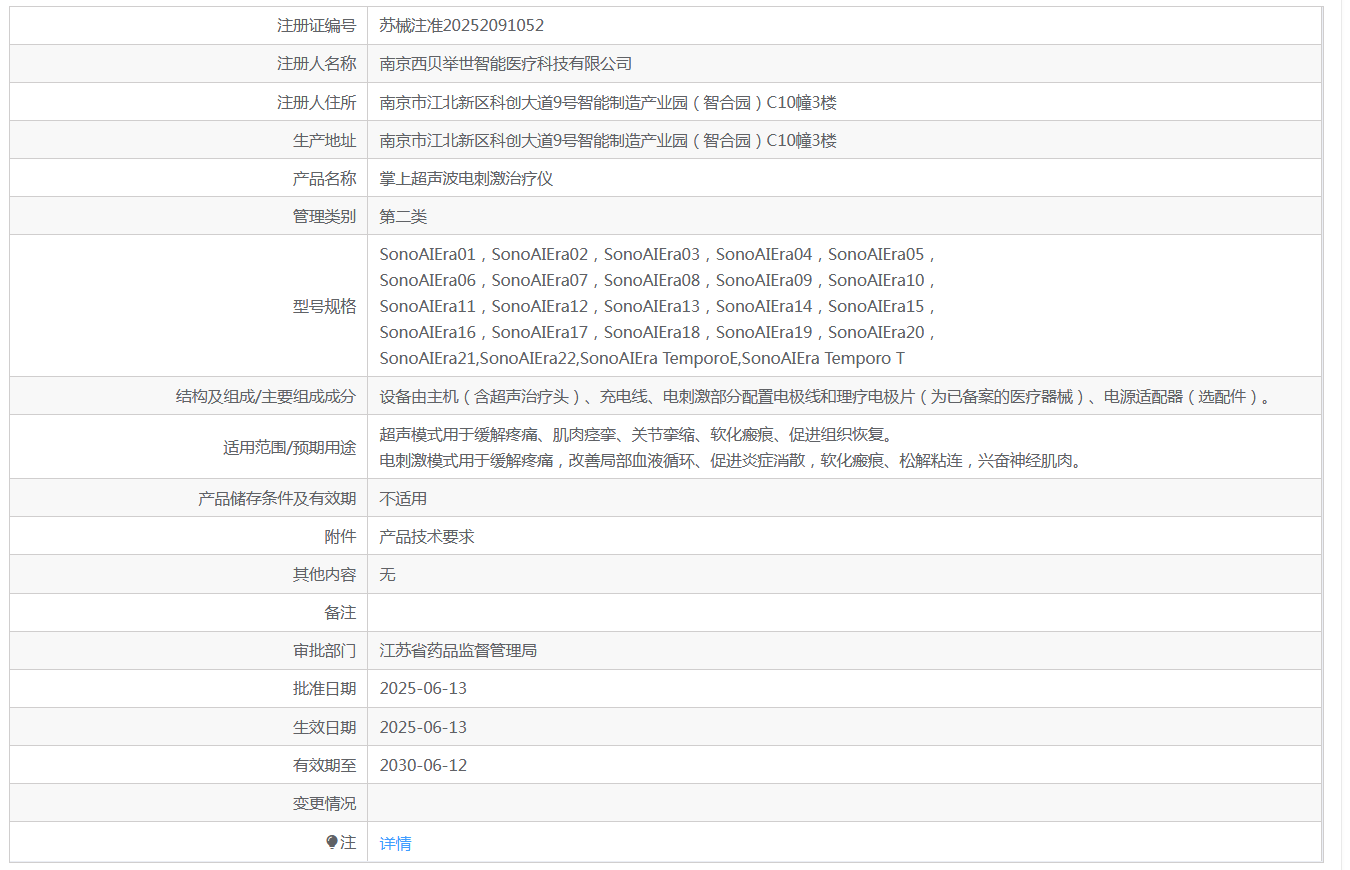
Task: Click the 生产地址 label
Action: point(324,140)
